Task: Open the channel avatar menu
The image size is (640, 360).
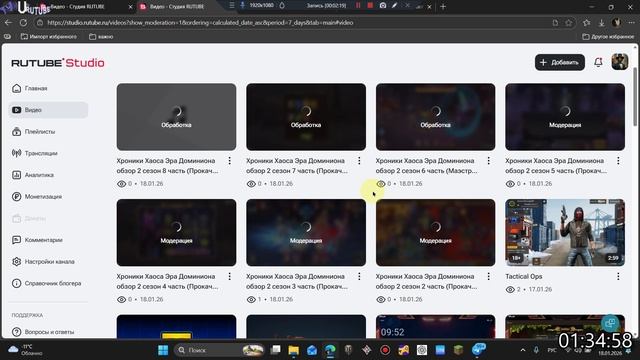Action: pos(620,62)
